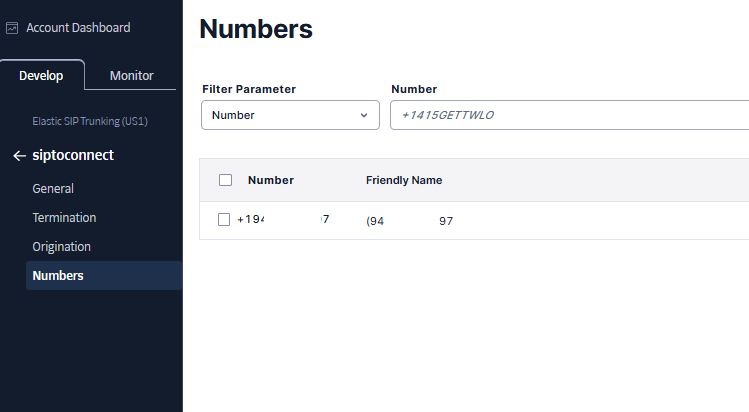749x412 pixels.
Task: Select Numbers in the sidebar
Action: click(104, 275)
